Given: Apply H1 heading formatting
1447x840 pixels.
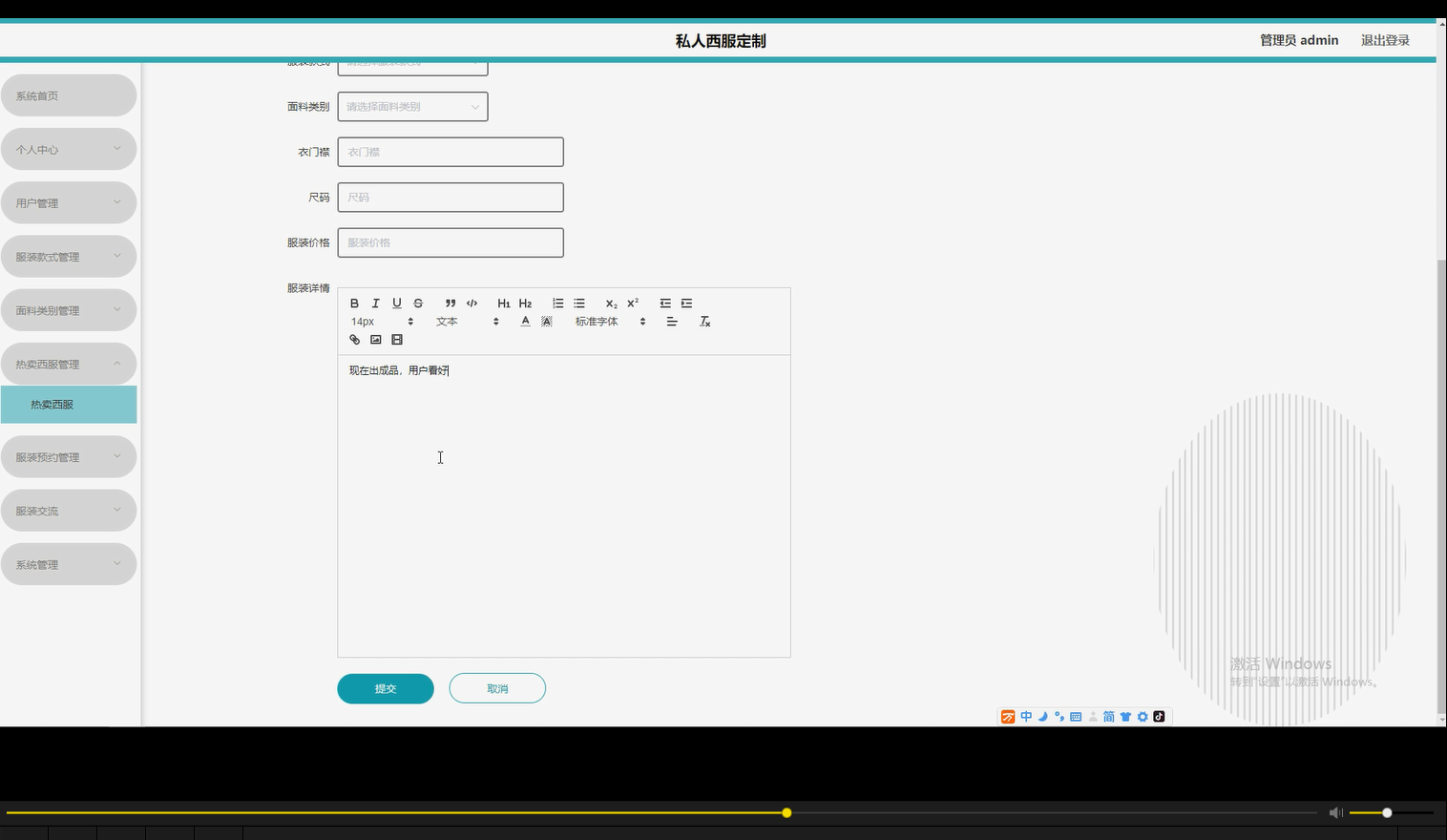Looking at the screenshot, I should point(504,303).
